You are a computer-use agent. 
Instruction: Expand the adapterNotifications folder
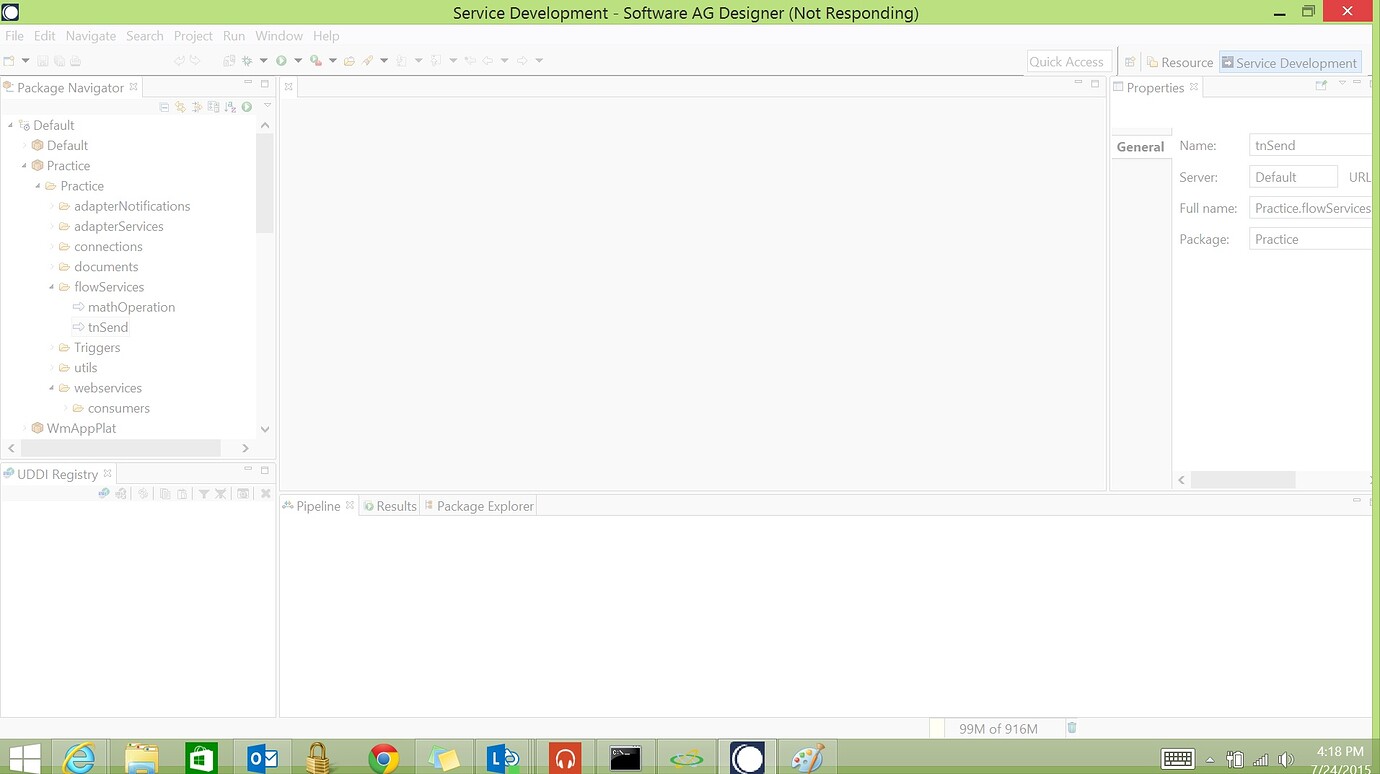pos(52,206)
